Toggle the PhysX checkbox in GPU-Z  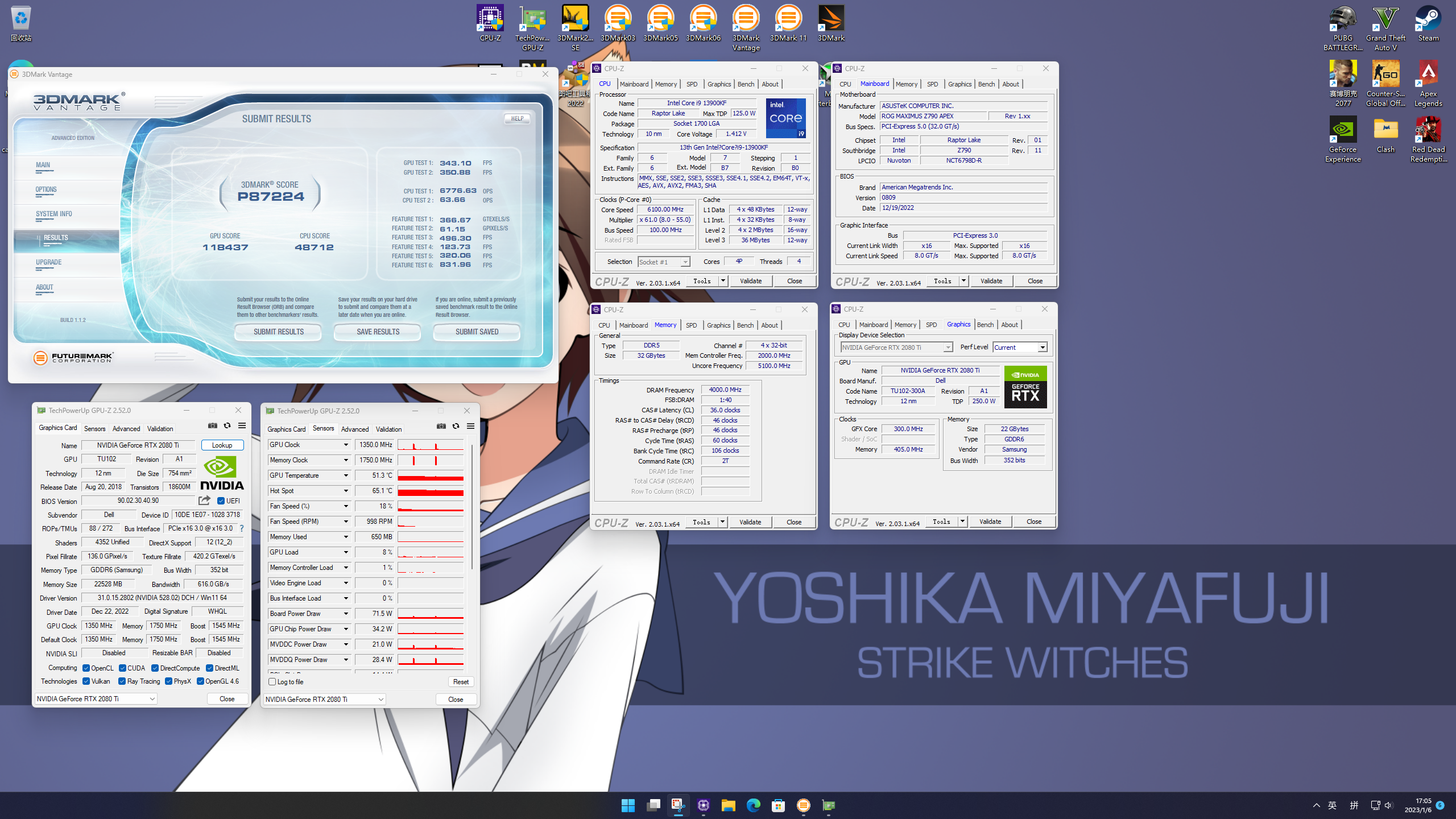point(168,681)
